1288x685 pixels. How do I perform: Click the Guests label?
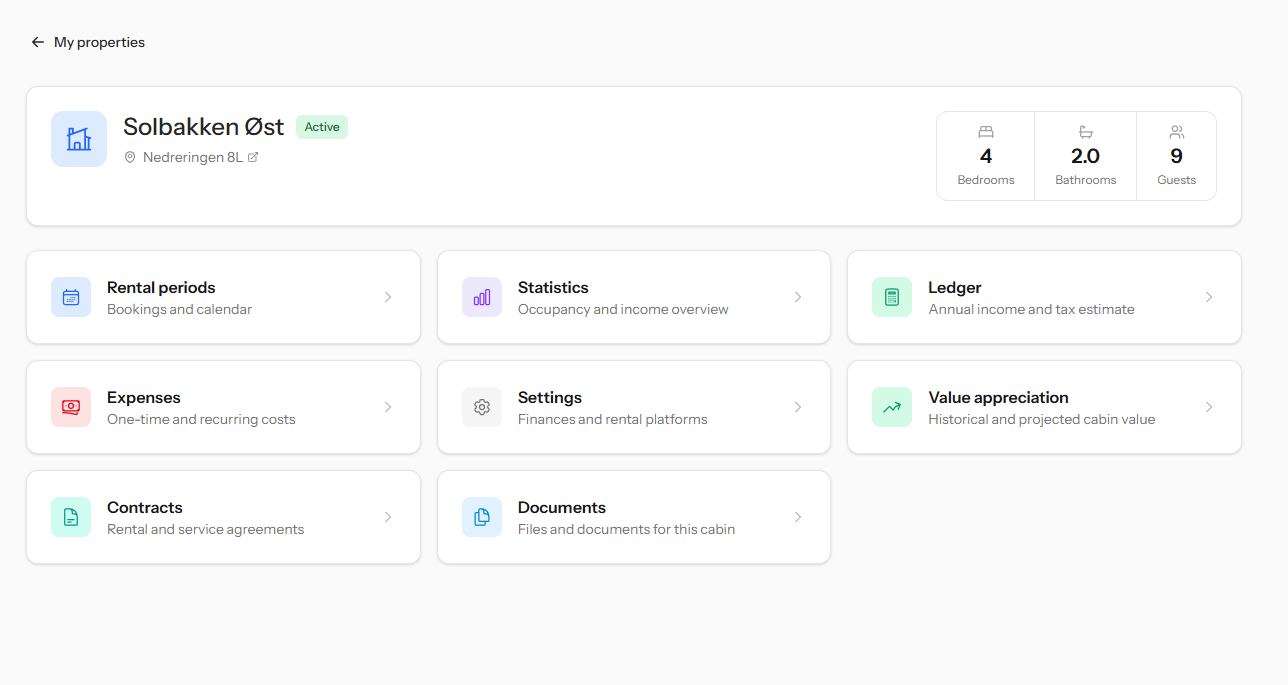click(1177, 180)
